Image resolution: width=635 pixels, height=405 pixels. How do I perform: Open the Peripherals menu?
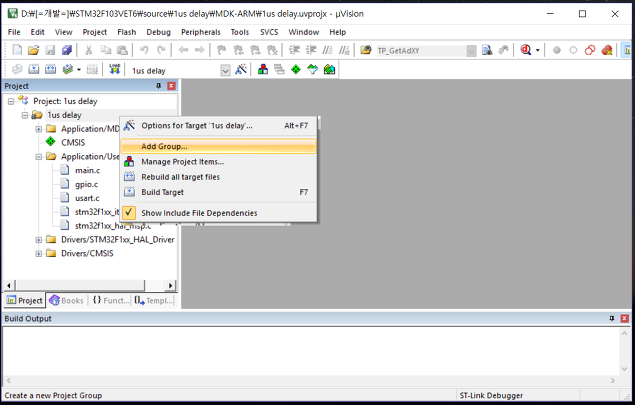201,32
